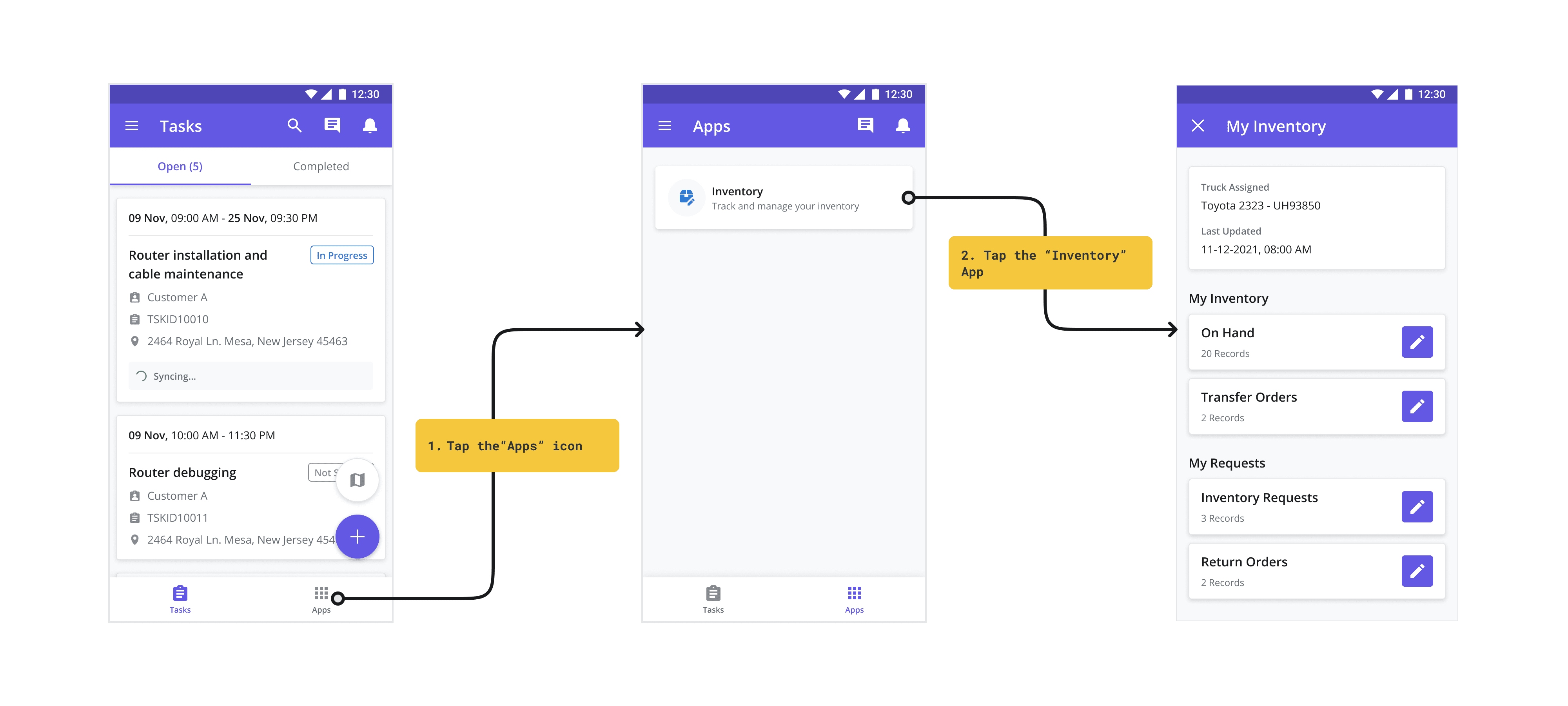Edit the Transfer Orders records

pyautogui.click(x=1417, y=406)
